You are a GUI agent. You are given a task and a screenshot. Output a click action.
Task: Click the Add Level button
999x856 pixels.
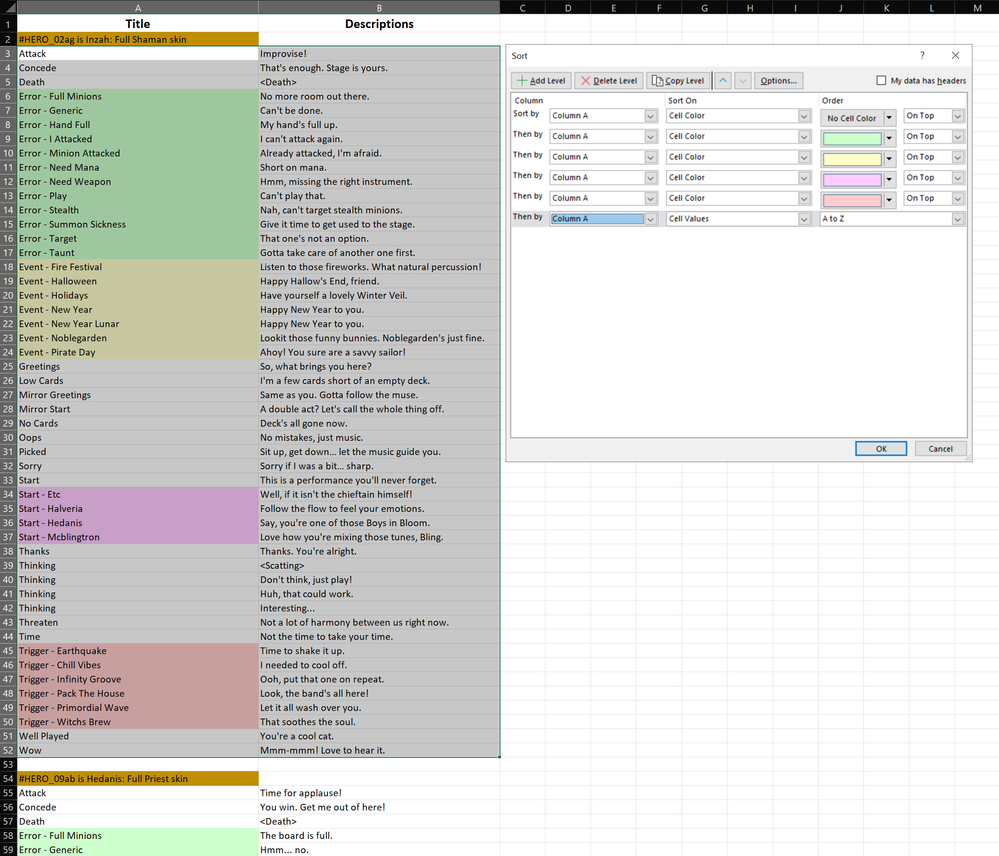point(541,81)
